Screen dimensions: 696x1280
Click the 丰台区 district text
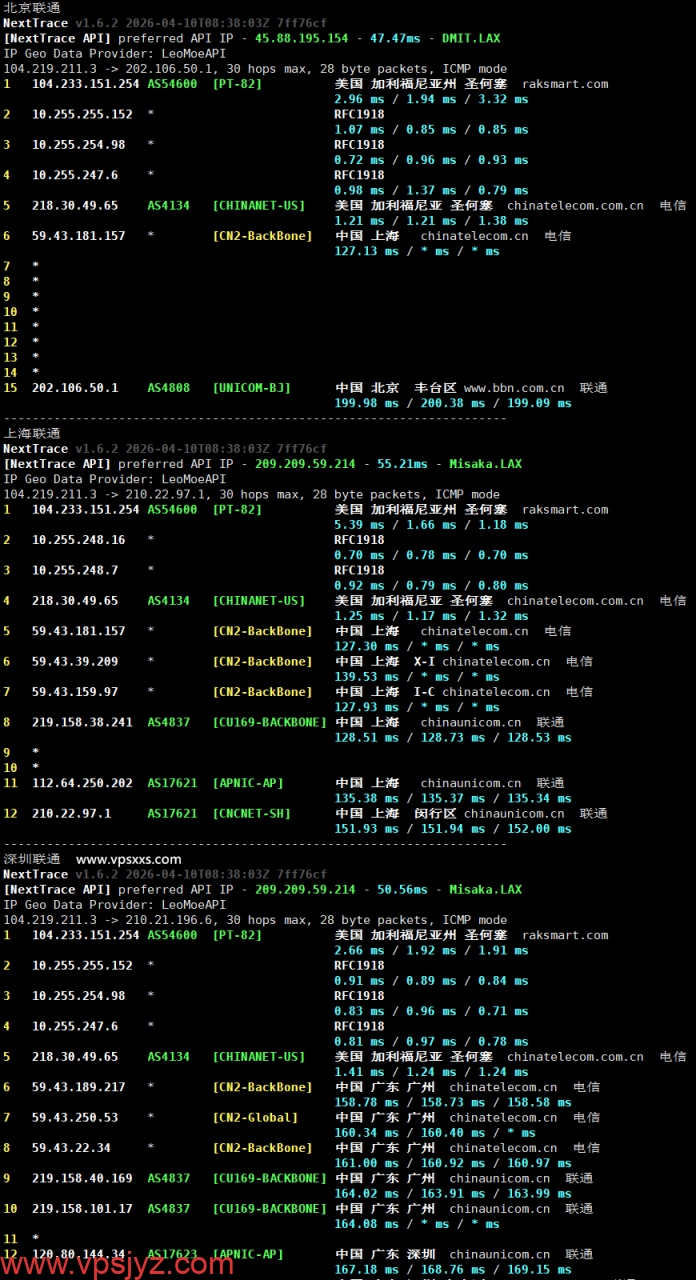coord(435,388)
